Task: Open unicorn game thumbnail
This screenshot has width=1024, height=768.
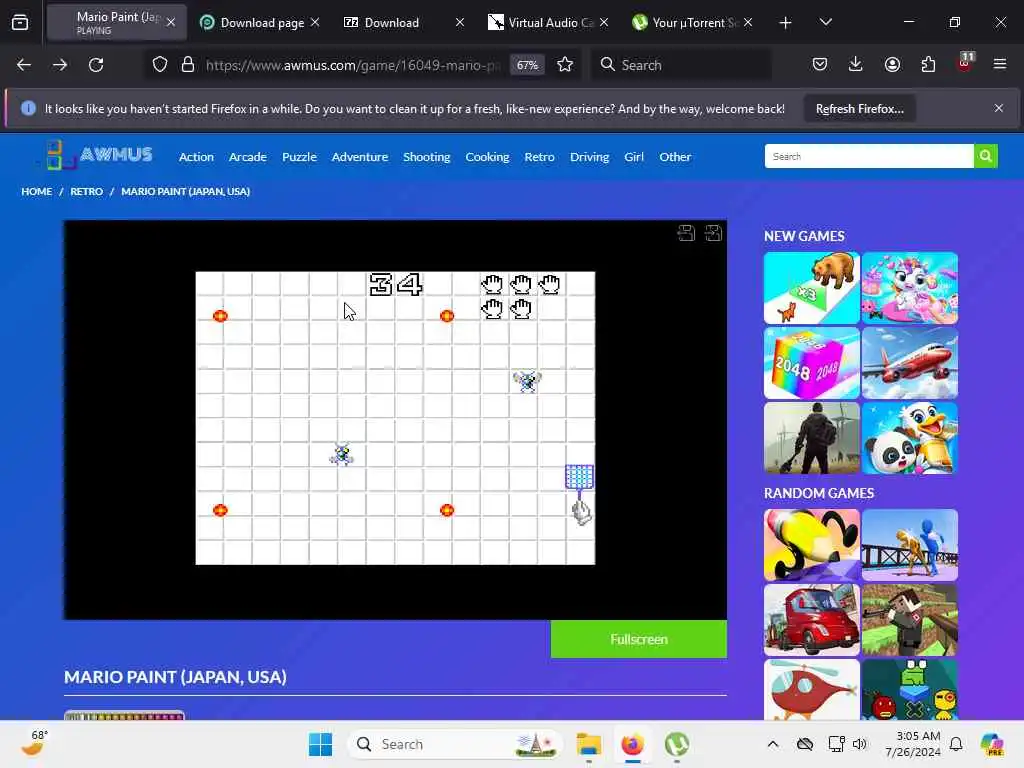Action: pos(910,288)
